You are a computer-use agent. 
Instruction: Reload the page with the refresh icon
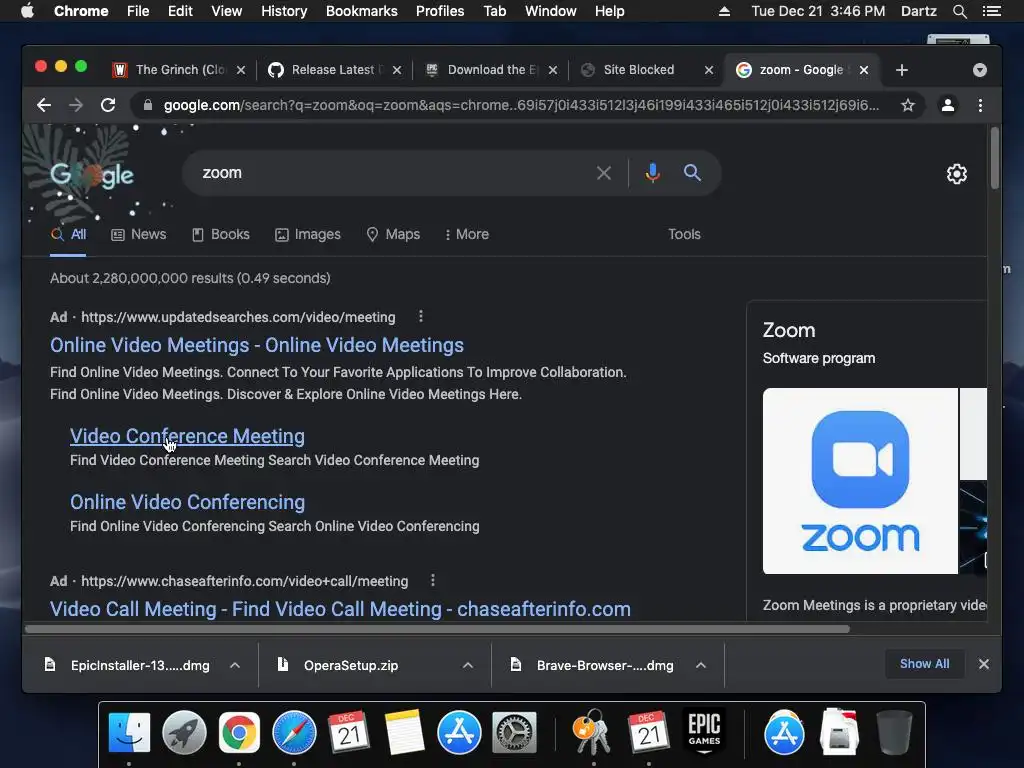(108, 105)
